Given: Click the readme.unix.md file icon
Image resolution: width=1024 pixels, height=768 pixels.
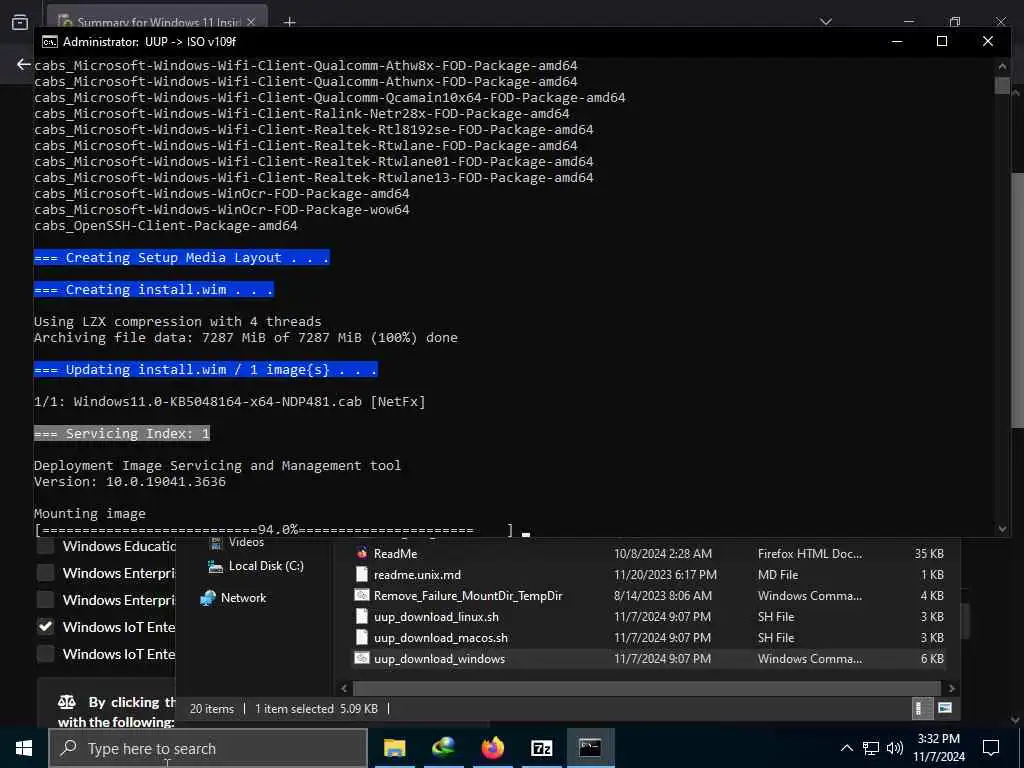Looking at the screenshot, I should 362,575.
